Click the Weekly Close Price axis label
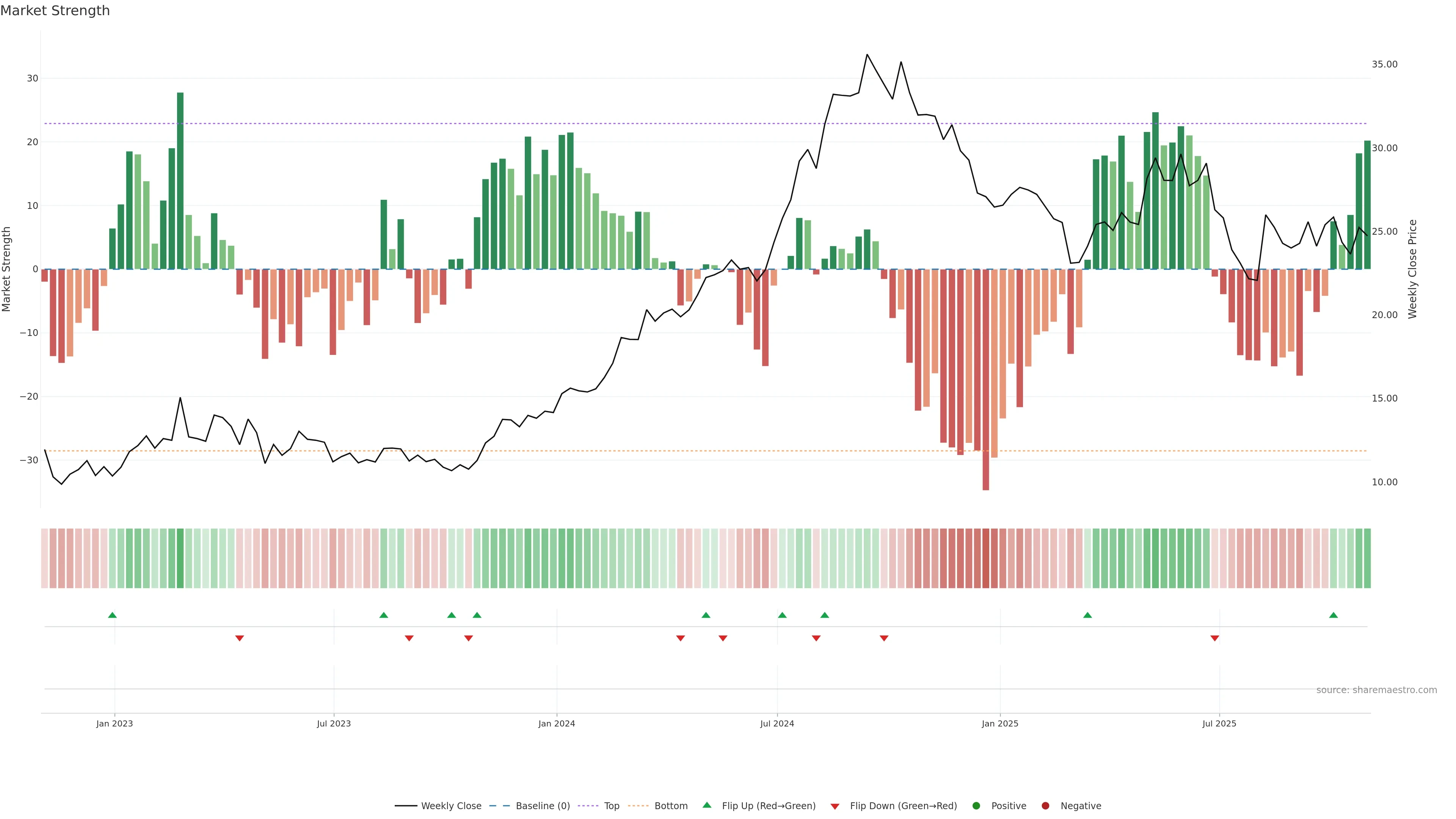 (1412, 269)
